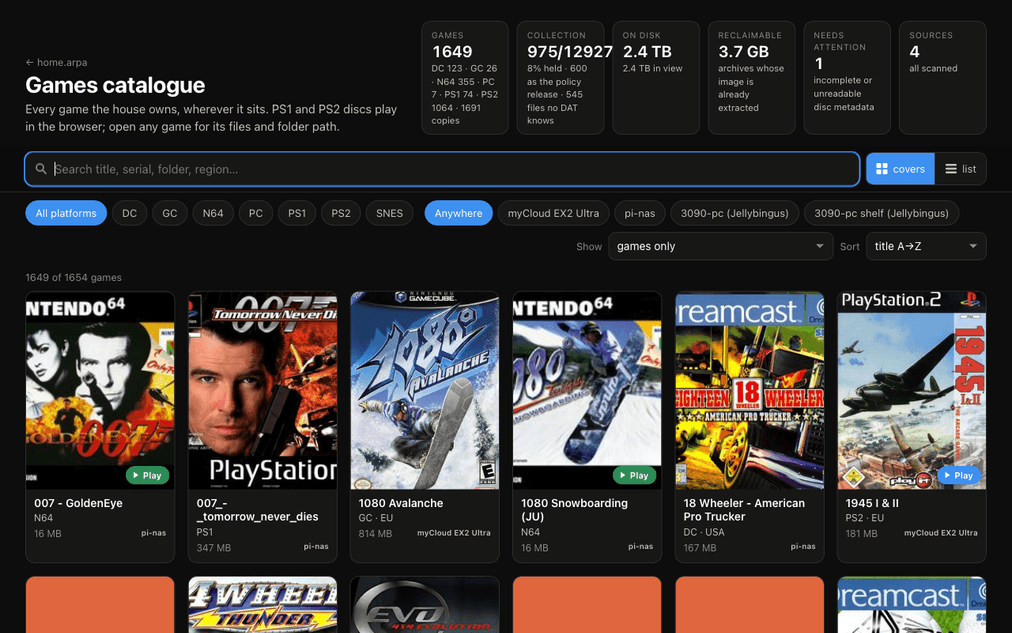
Task: Filter by N64 platform
Action: coord(213,213)
